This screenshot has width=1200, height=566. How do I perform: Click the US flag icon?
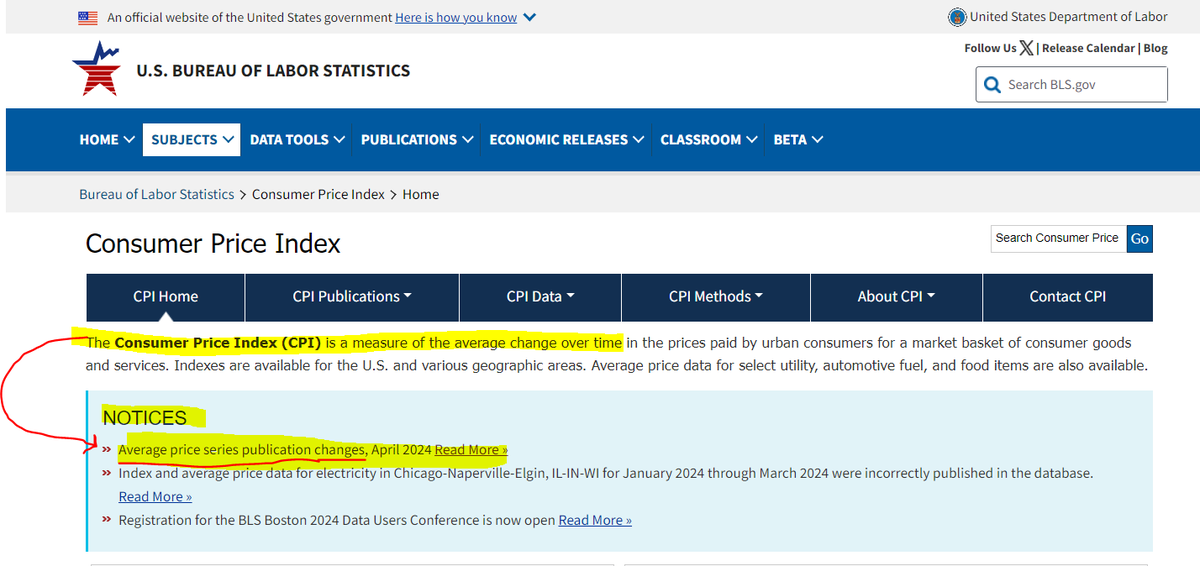[x=88, y=17]
